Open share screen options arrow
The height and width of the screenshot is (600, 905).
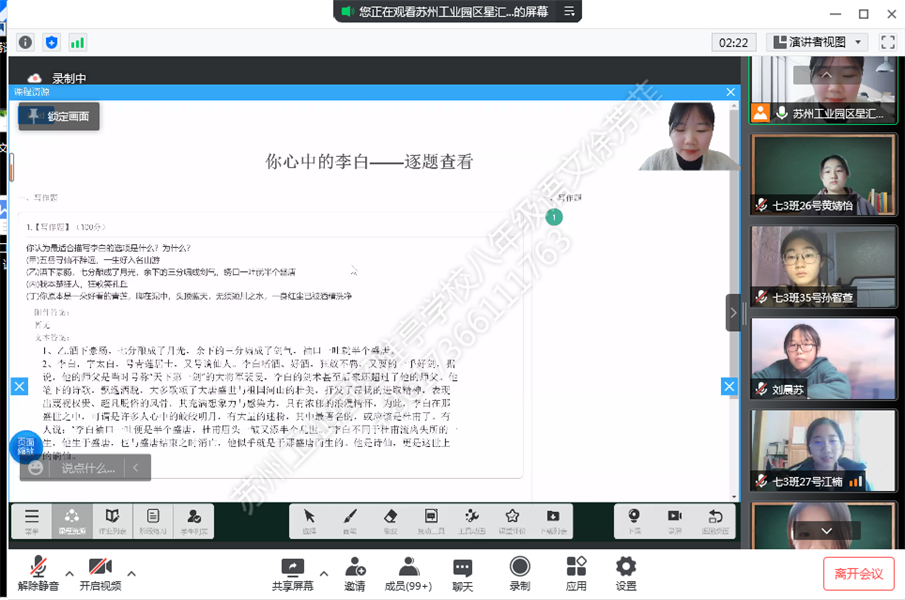point(324,573)
